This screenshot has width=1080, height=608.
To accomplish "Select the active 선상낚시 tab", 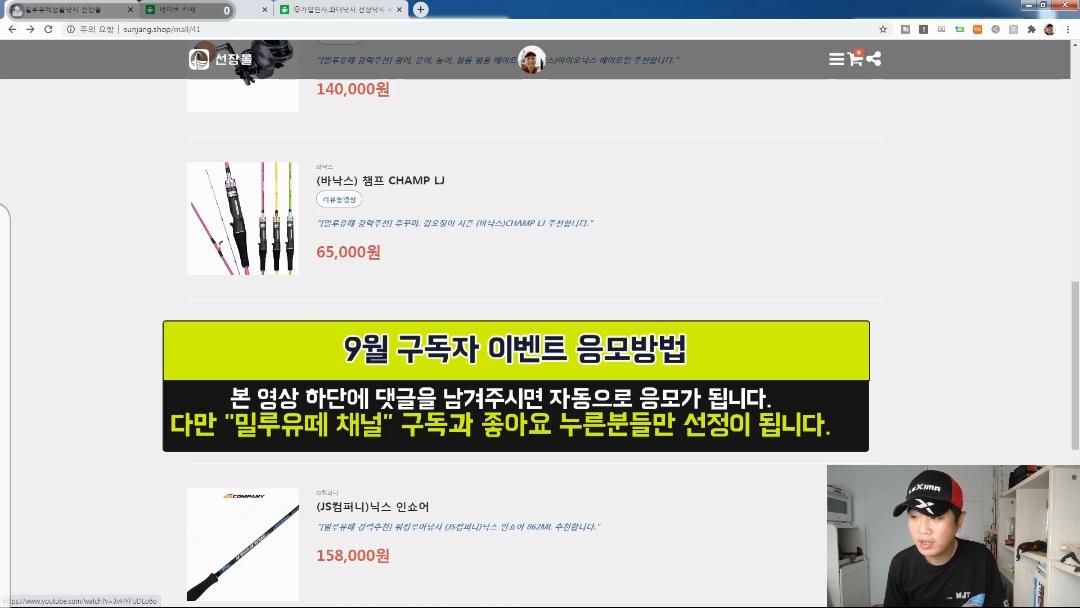I will tap(340, 10).
